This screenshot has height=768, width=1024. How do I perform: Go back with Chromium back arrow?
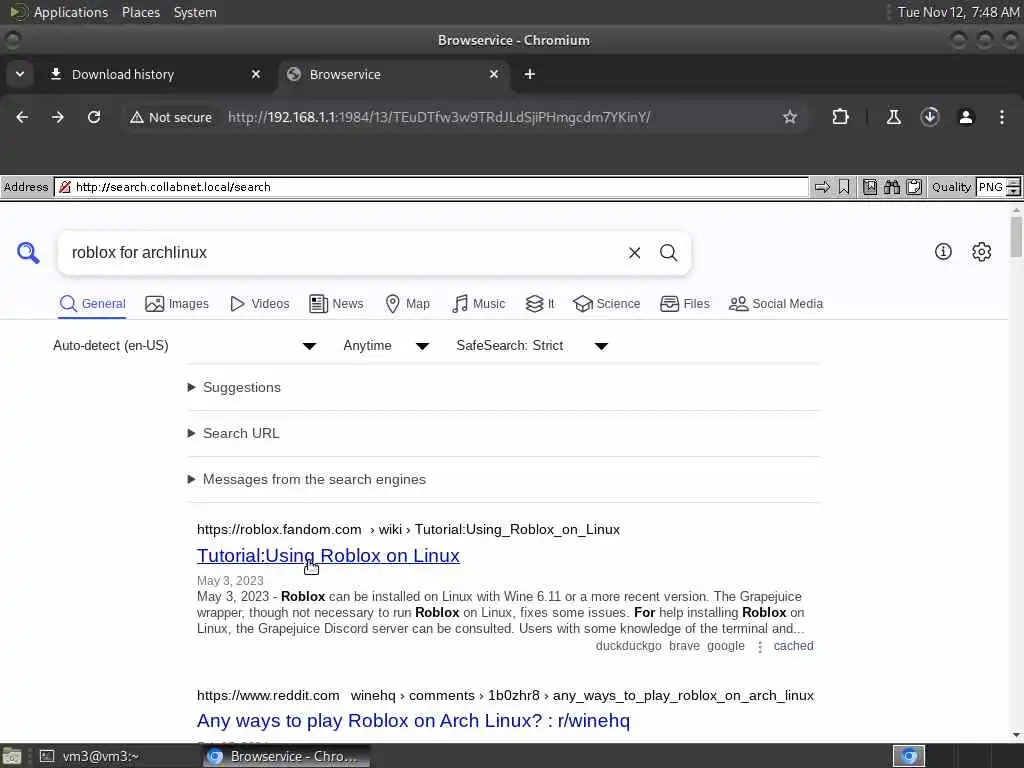(22, 117)
